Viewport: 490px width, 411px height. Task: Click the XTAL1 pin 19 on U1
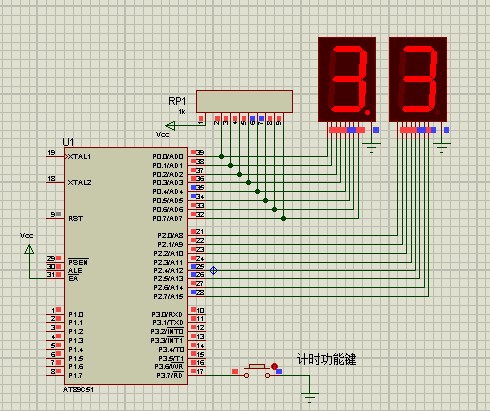pyautogui.click(x=55, y=156)
